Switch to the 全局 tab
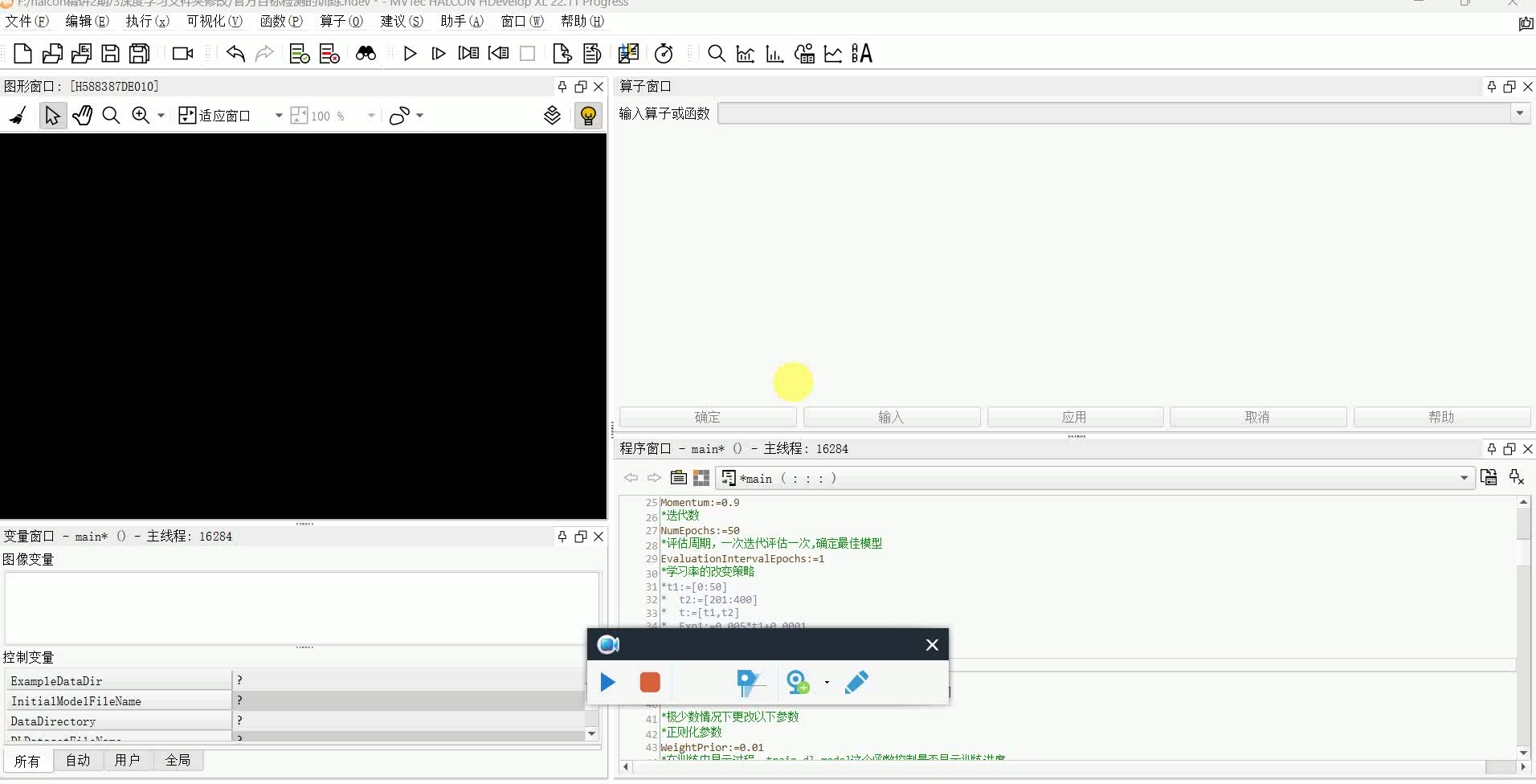Image resolution: width=1536 pixels, height=784 pixels. click(x=178, y=760)
